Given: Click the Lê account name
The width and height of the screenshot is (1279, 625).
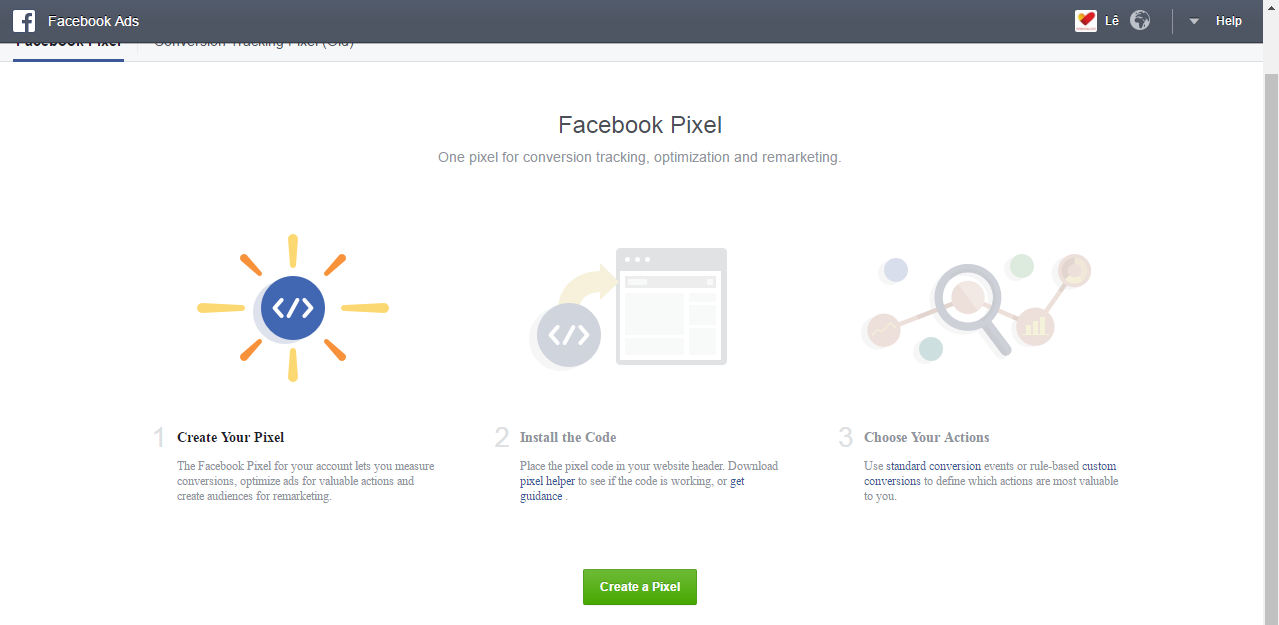Looking at the screenshot, I should click(1112, 21).
